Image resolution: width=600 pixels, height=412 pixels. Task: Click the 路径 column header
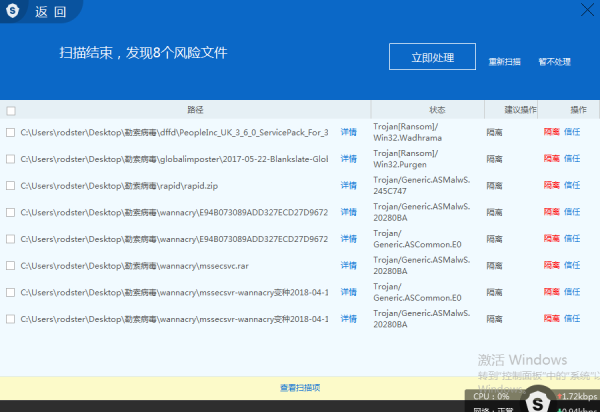[195, 109]
